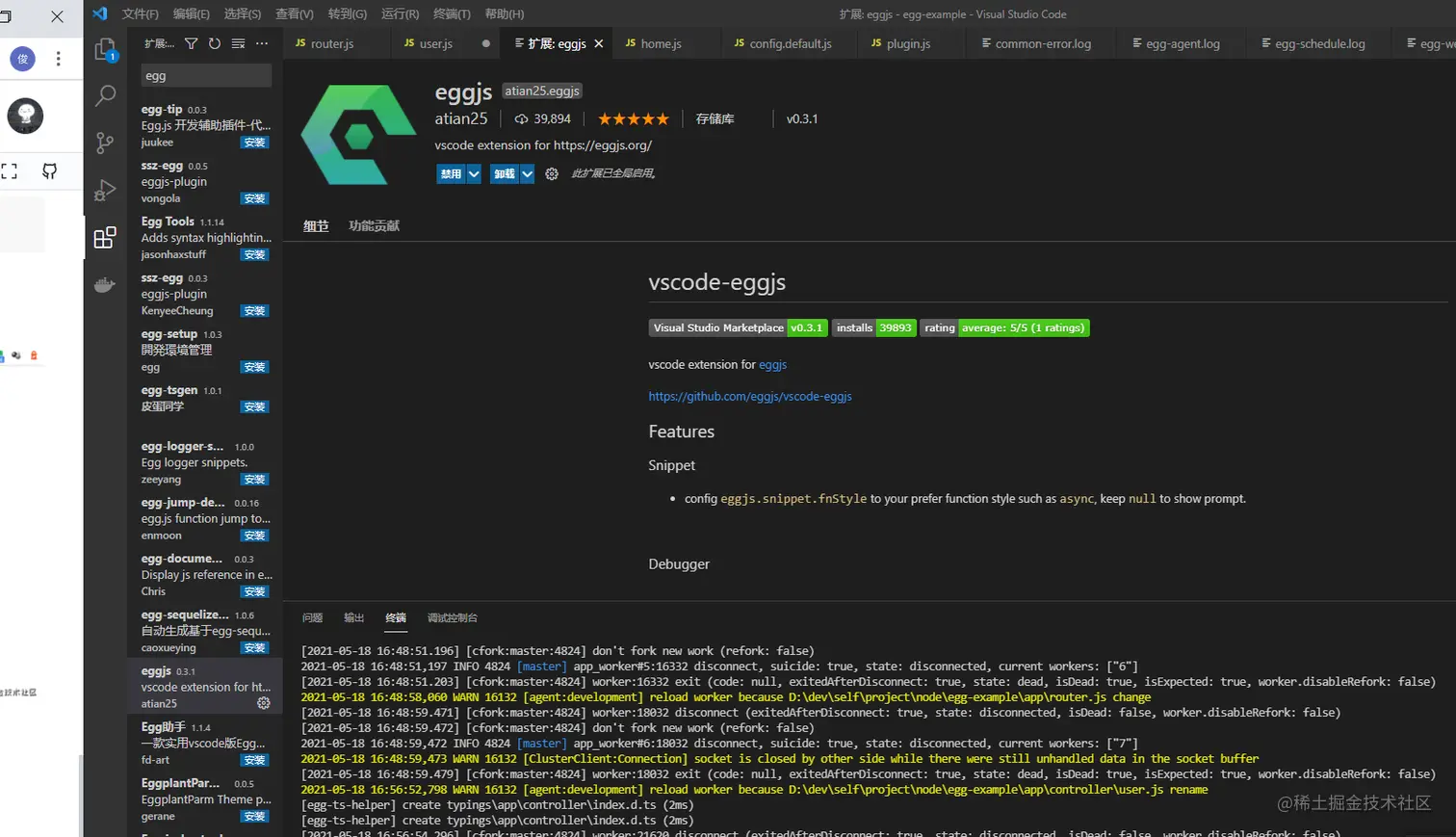Install the Egg Tools extension
Image resolution: width=1456 pixels, height=837 pixels.
[254, 255]
